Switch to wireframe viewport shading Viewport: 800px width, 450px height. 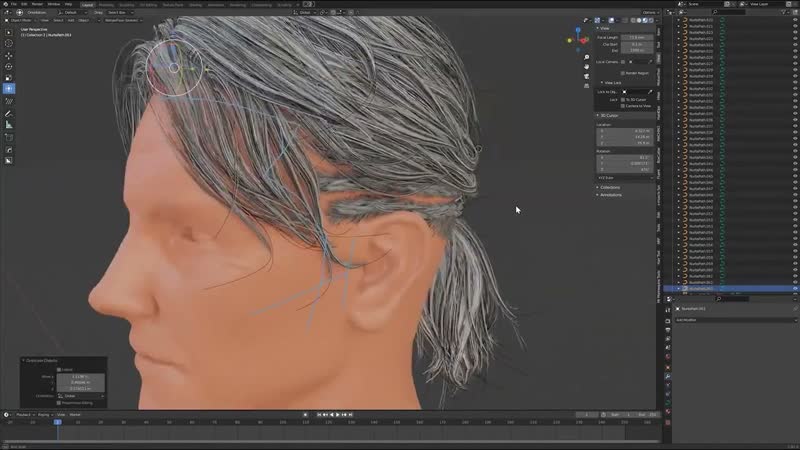(x=633, y=20)
